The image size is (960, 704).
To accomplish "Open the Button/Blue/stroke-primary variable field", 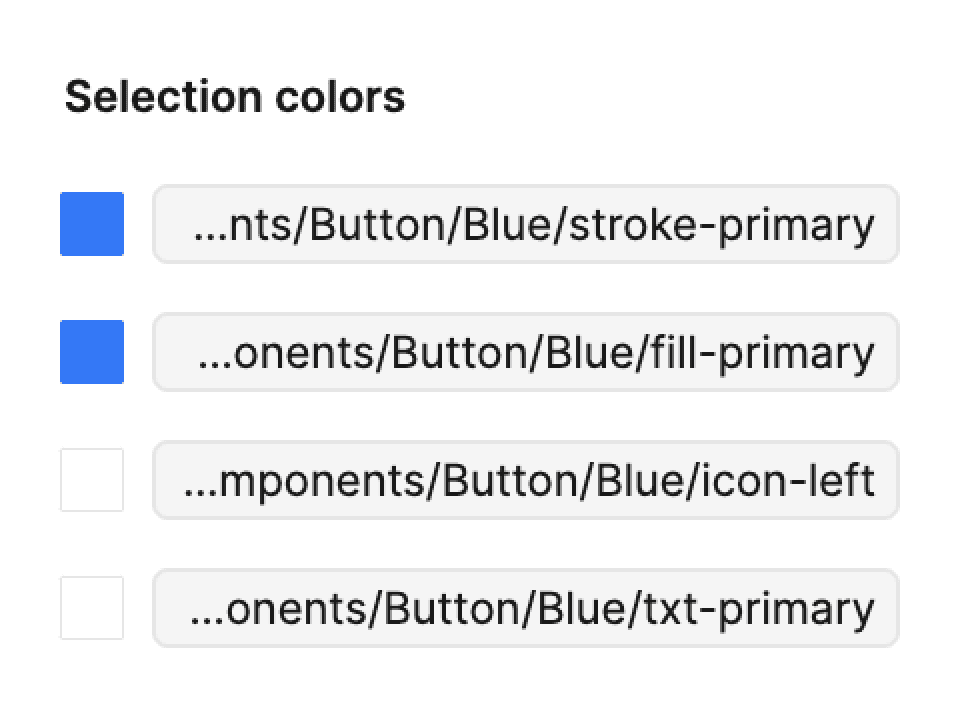I will coord(526,224).
